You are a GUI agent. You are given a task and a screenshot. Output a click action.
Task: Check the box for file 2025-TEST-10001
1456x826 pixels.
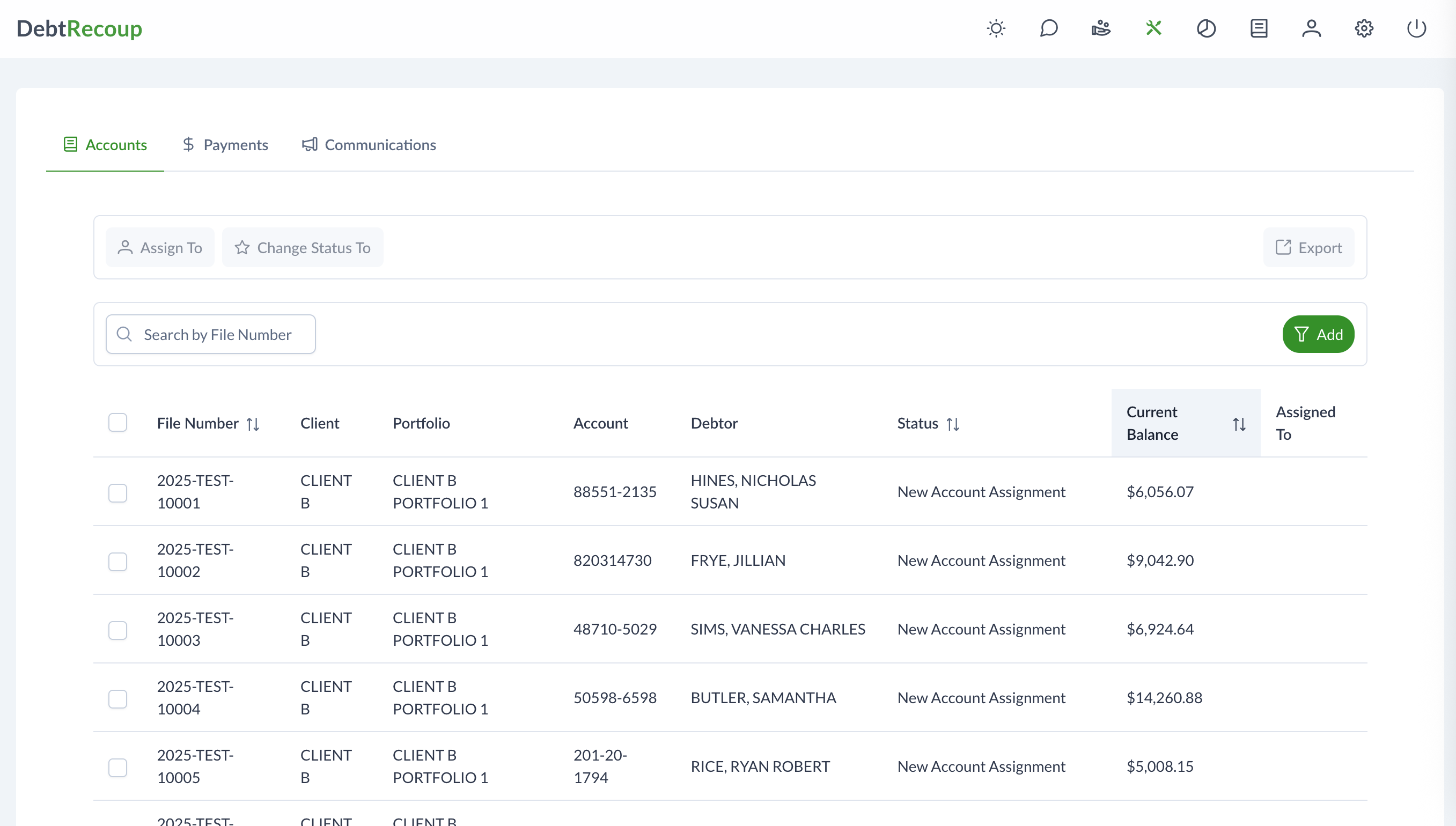[x=117, y=493]
